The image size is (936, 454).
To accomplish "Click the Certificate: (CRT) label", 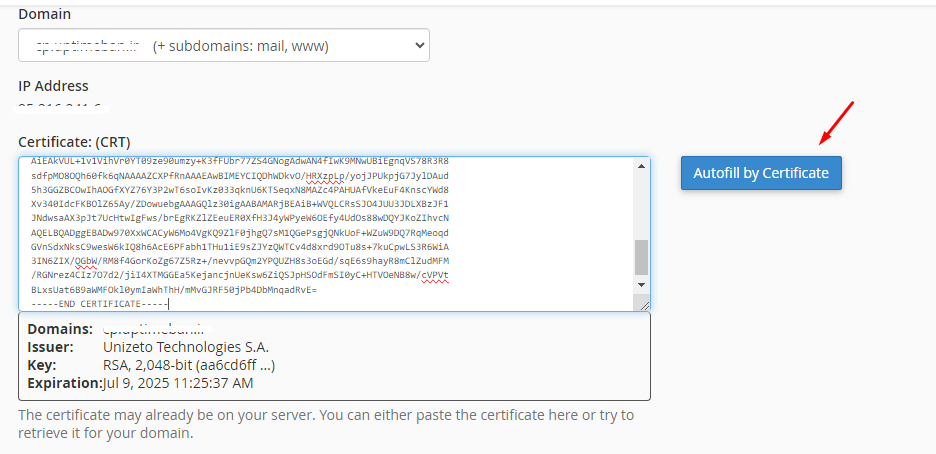I will tap(74, 141).
